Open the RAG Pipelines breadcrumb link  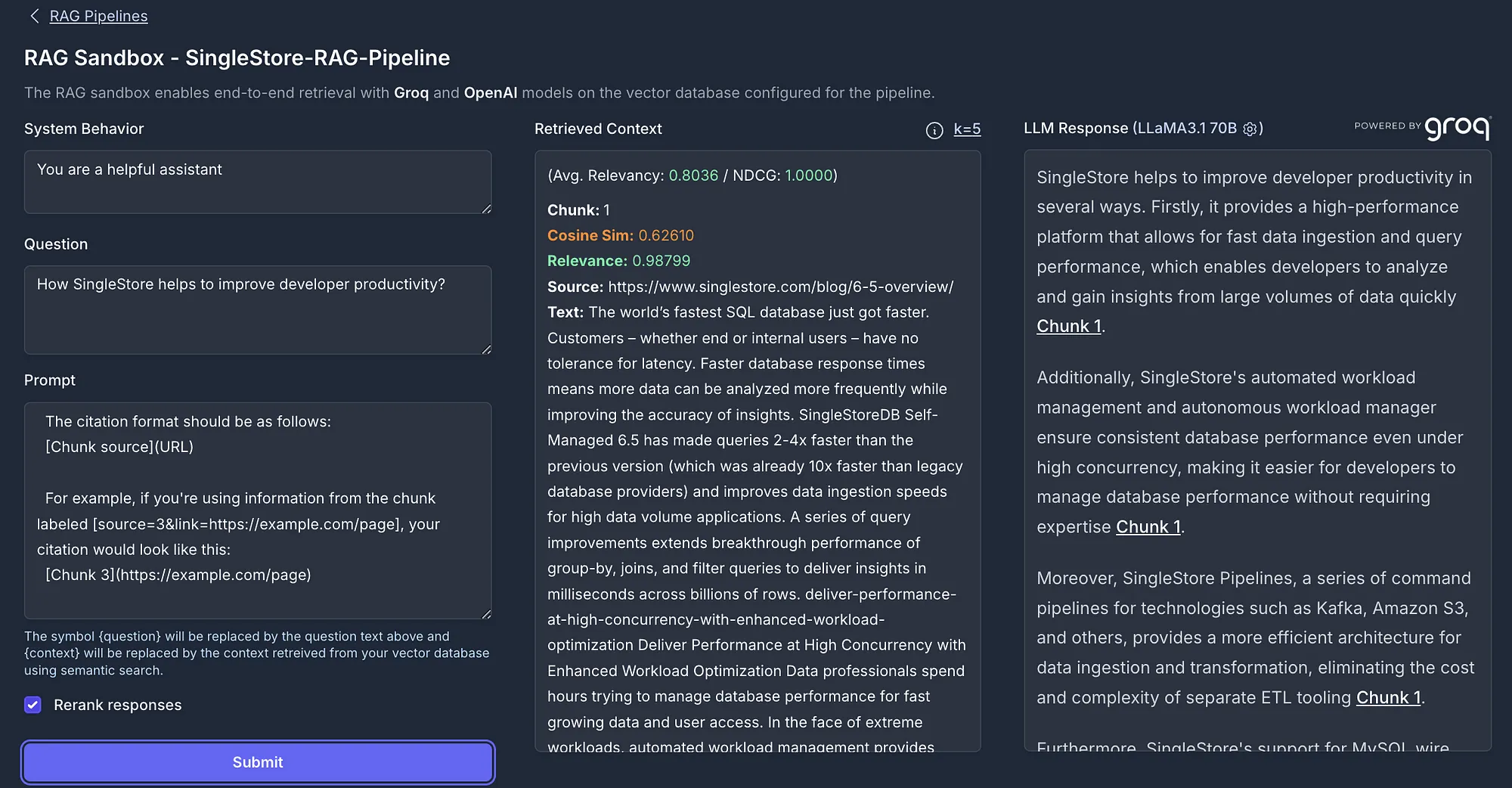pos(98,16)
